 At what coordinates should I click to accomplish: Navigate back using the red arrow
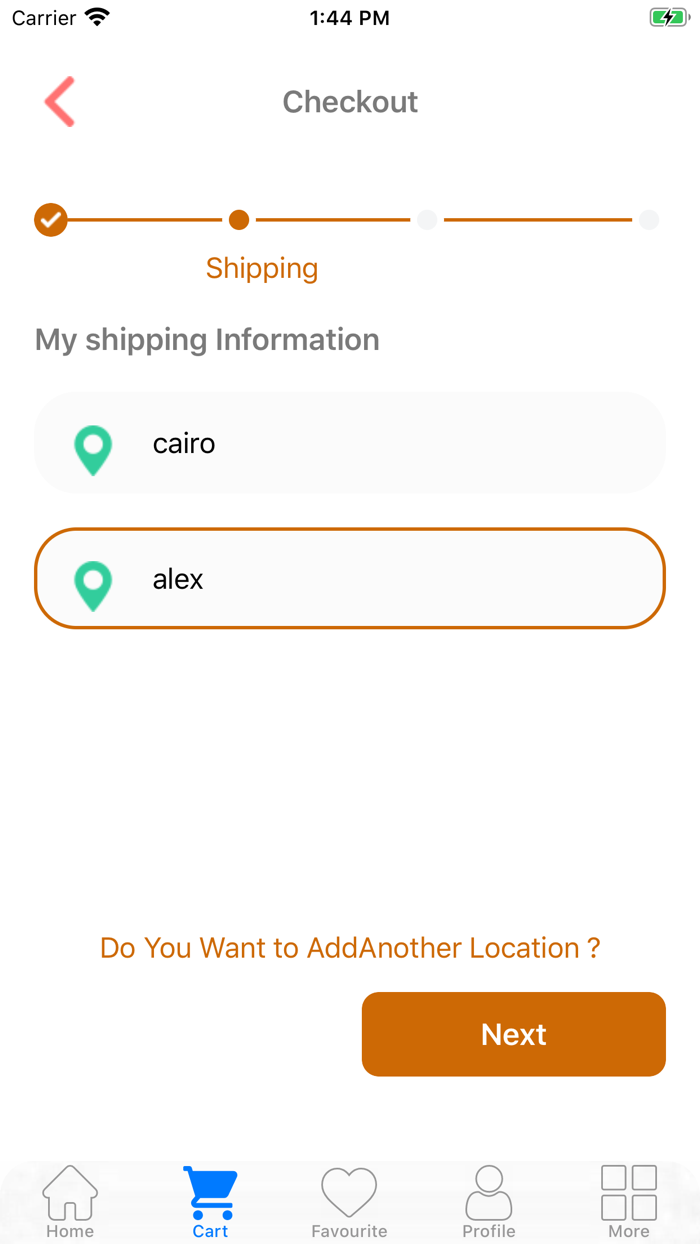click(59, 101)
